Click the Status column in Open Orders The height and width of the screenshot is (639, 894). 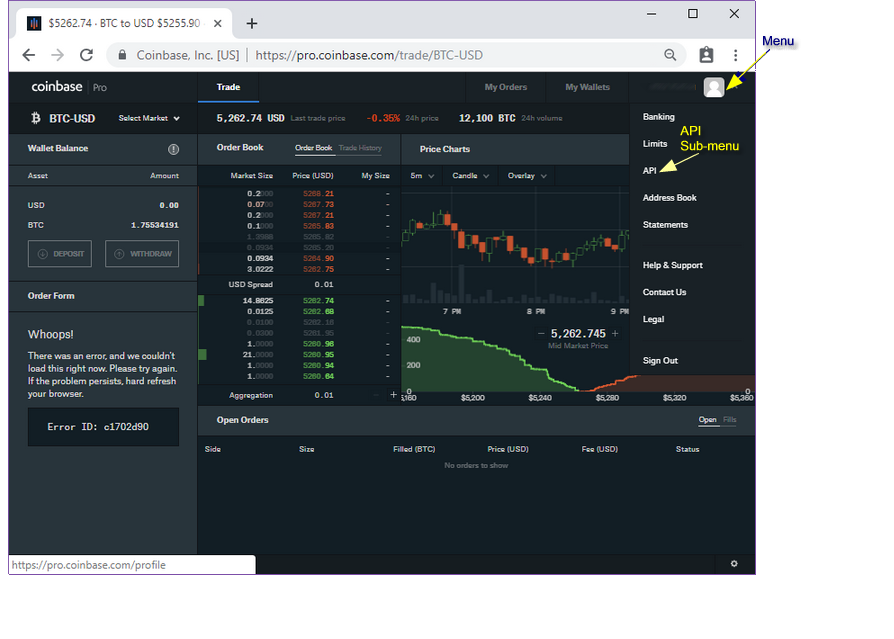tap(687, 449)
